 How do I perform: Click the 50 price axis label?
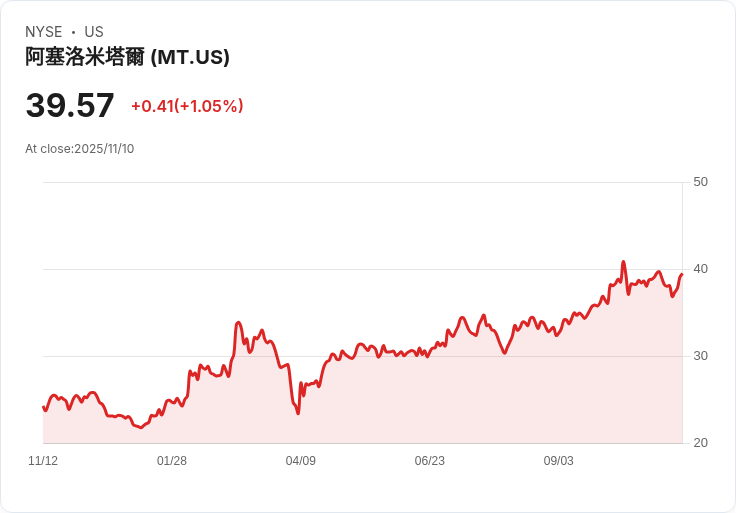coord(700,182)
